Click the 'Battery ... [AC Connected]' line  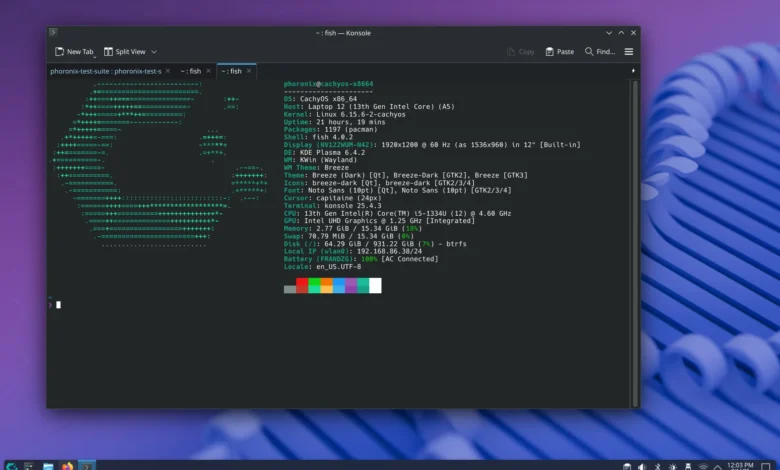tap(361, 259)
